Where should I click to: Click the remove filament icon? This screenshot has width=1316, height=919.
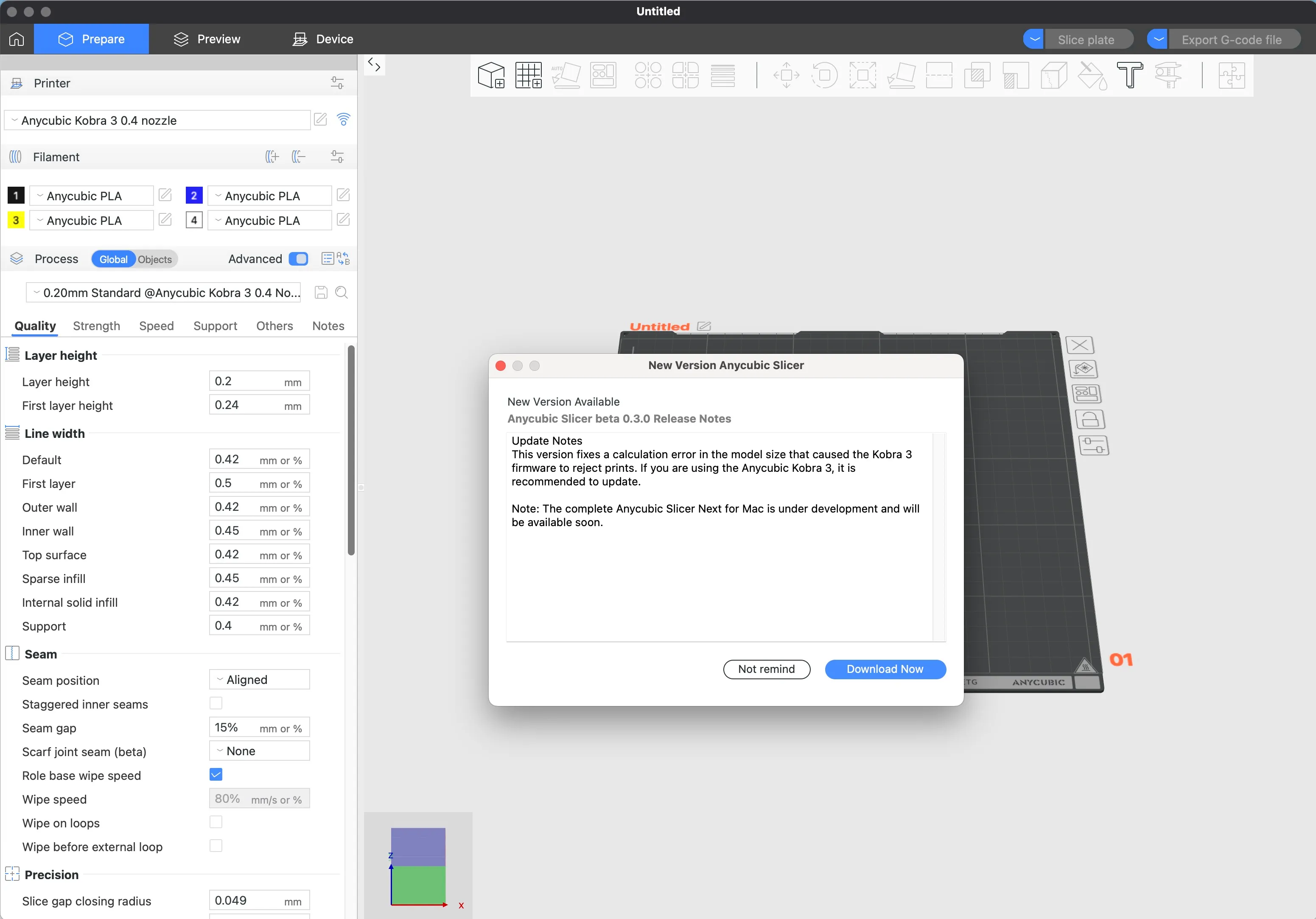pos(299,157)
